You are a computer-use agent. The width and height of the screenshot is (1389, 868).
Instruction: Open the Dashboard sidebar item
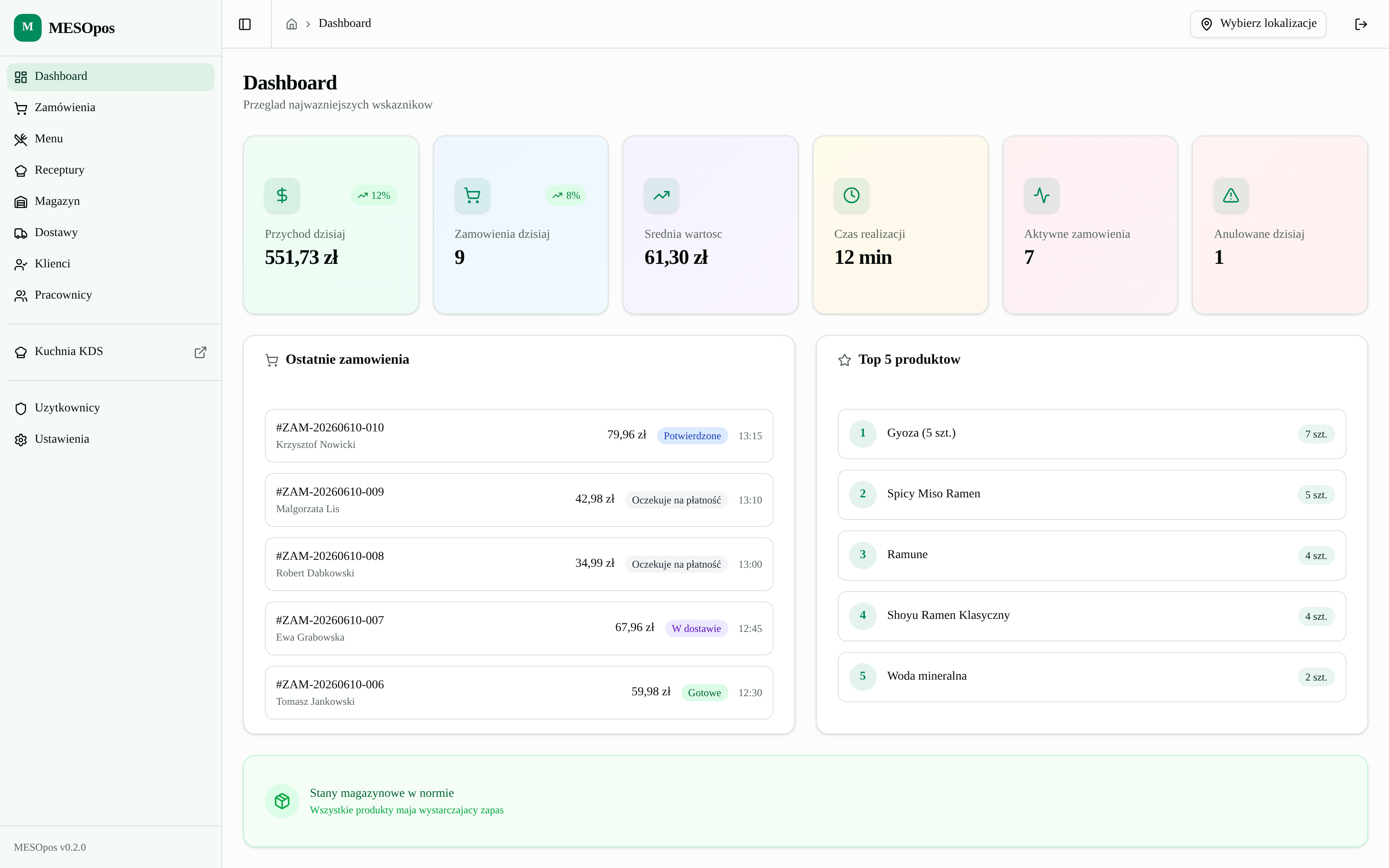(110, 77)
